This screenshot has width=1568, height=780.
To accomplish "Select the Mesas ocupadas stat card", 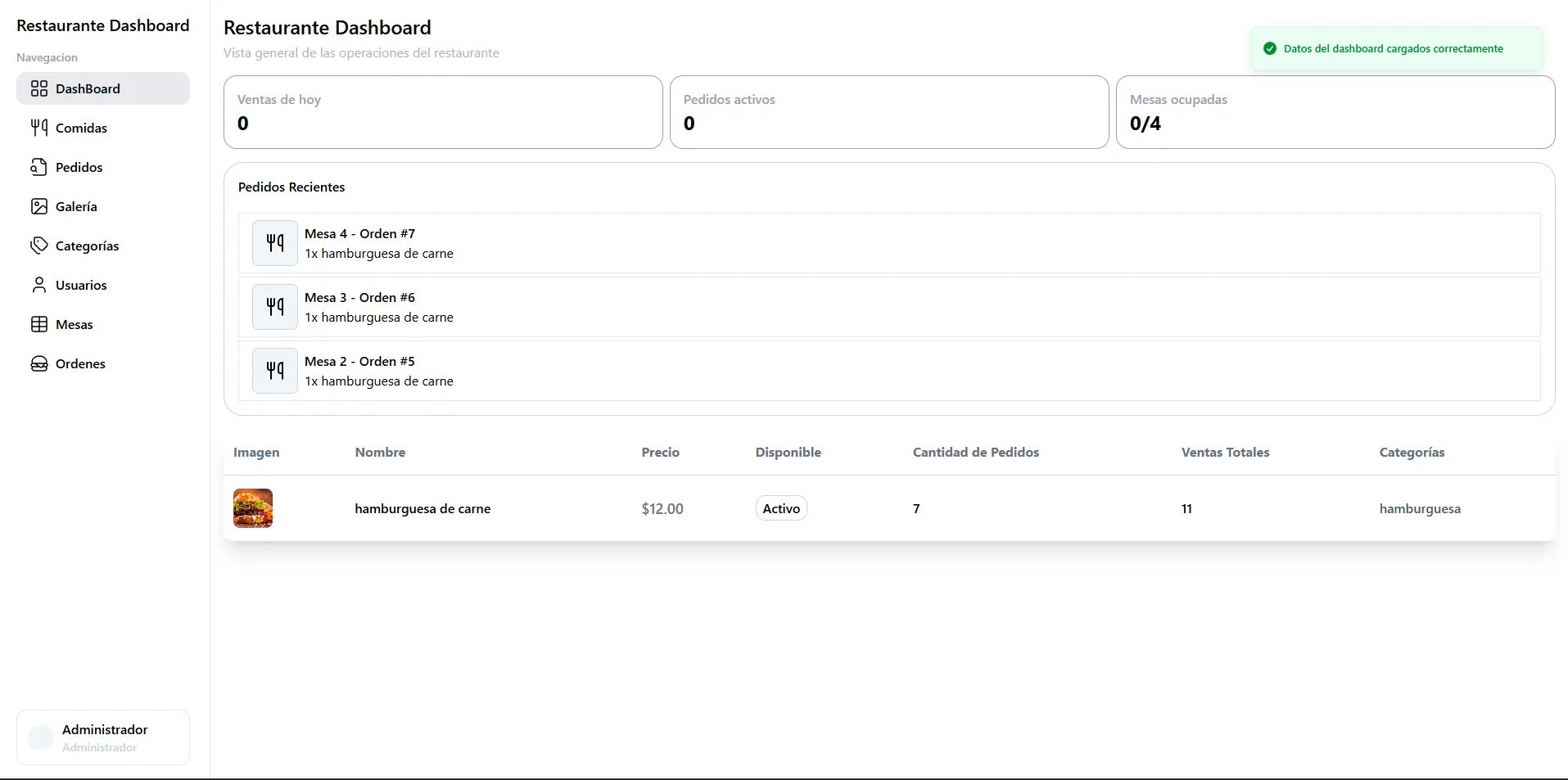I will pyautogui.click(x=1335, y=112).
